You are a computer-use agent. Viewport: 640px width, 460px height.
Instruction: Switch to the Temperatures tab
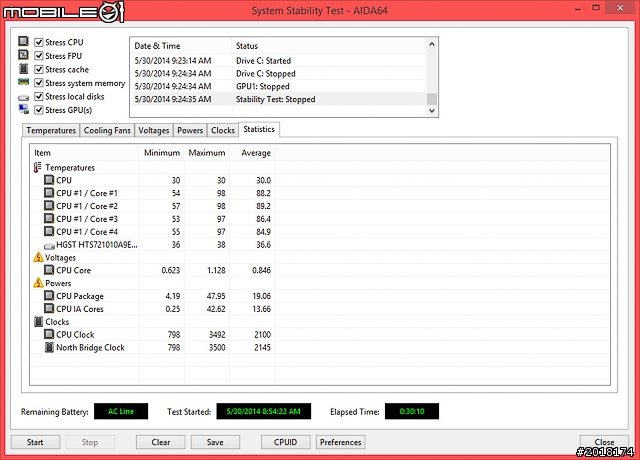click(x=51, y=130)
